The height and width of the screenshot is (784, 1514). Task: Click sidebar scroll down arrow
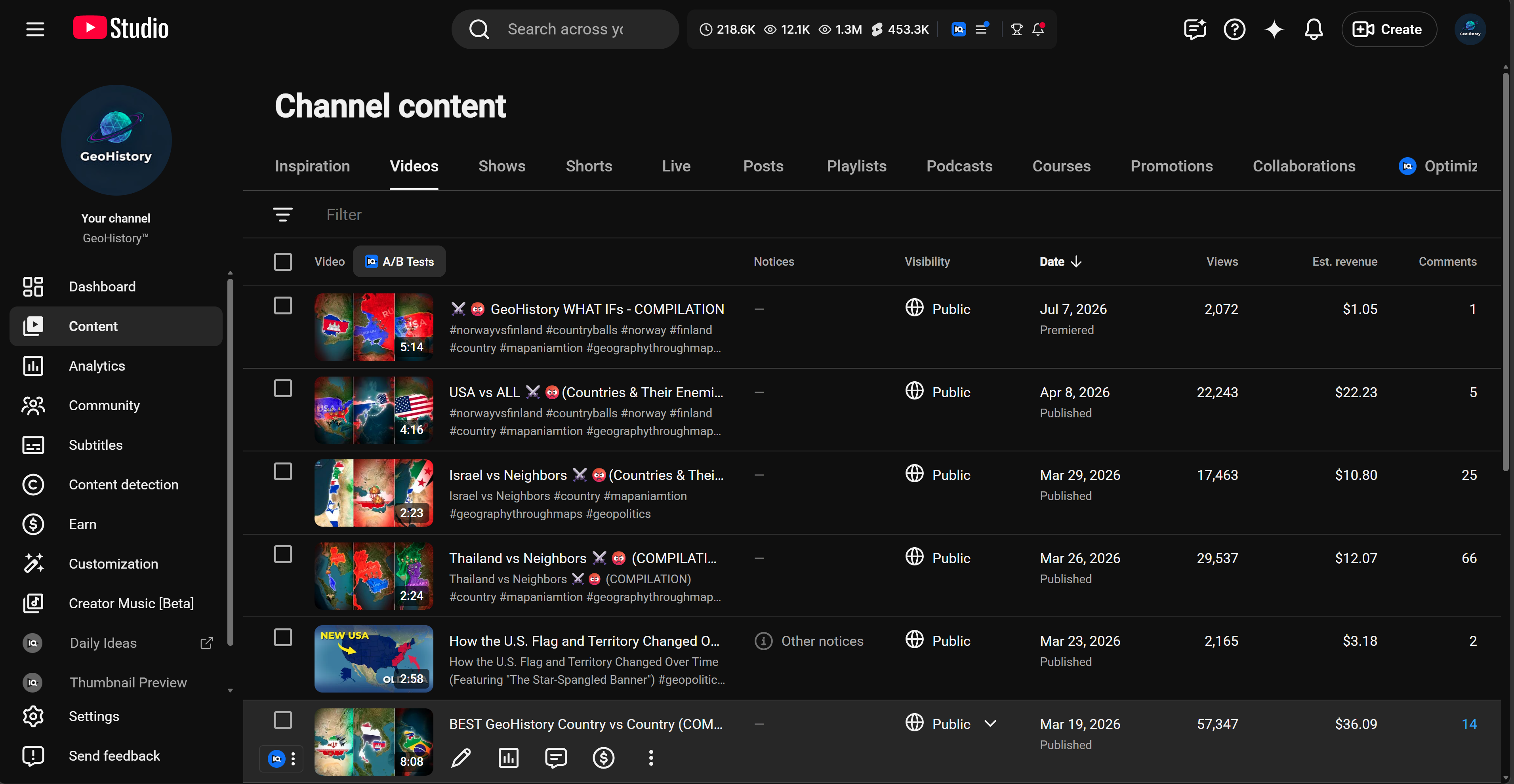(231, 691)
